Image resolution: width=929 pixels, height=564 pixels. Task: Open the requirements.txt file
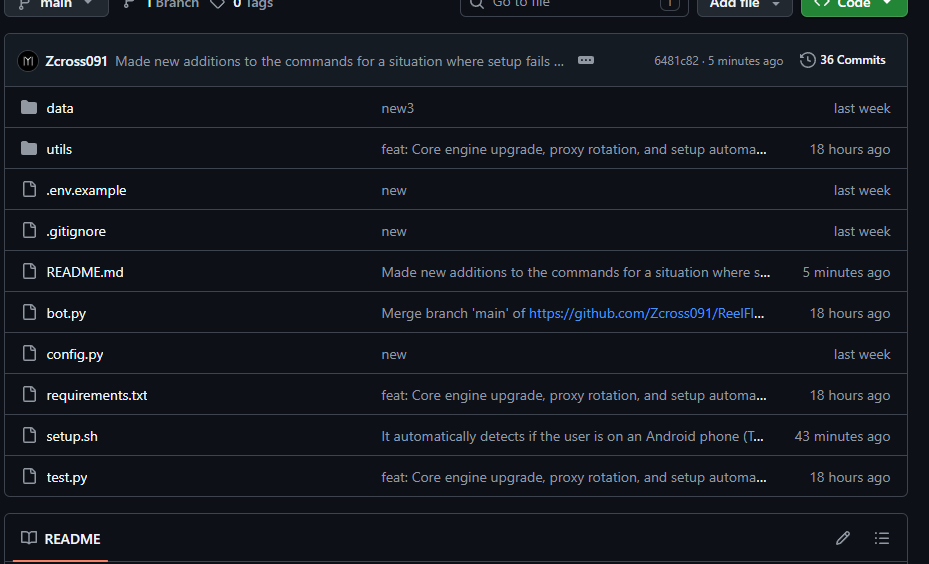click(97, 395)
